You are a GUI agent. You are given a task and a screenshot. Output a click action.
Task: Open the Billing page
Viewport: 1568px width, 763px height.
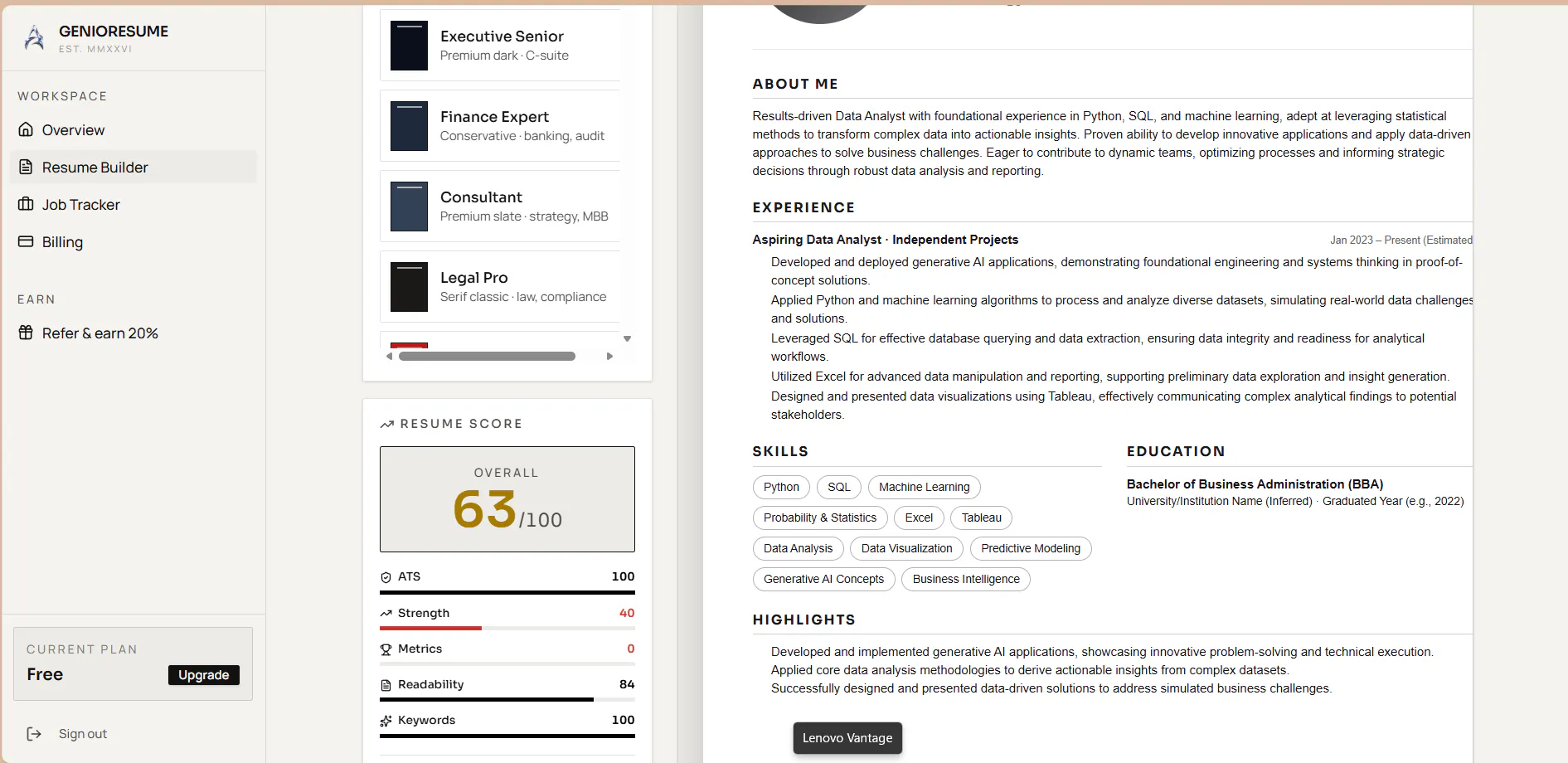pyautogui.click(x=133, y=242)
